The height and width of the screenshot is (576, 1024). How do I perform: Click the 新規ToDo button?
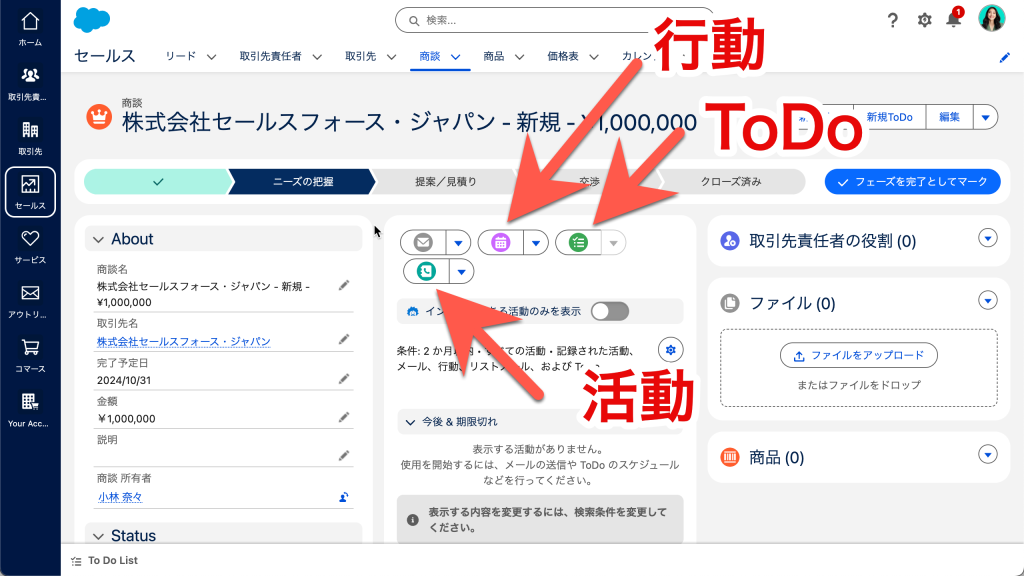(889, 118)
